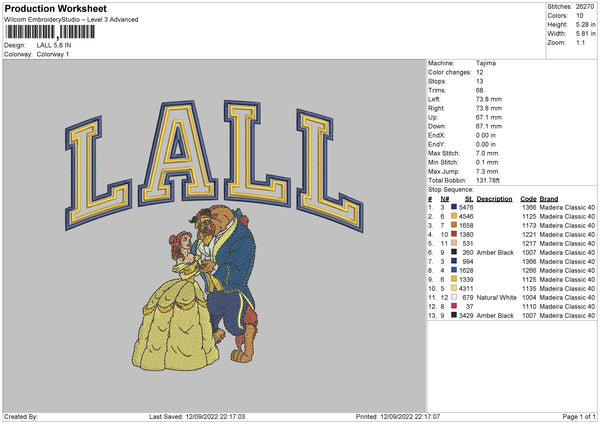Screen dimensions: 600x424
Task: Select stitch count 5476 in stop row 1
Action: coord(466,207)
